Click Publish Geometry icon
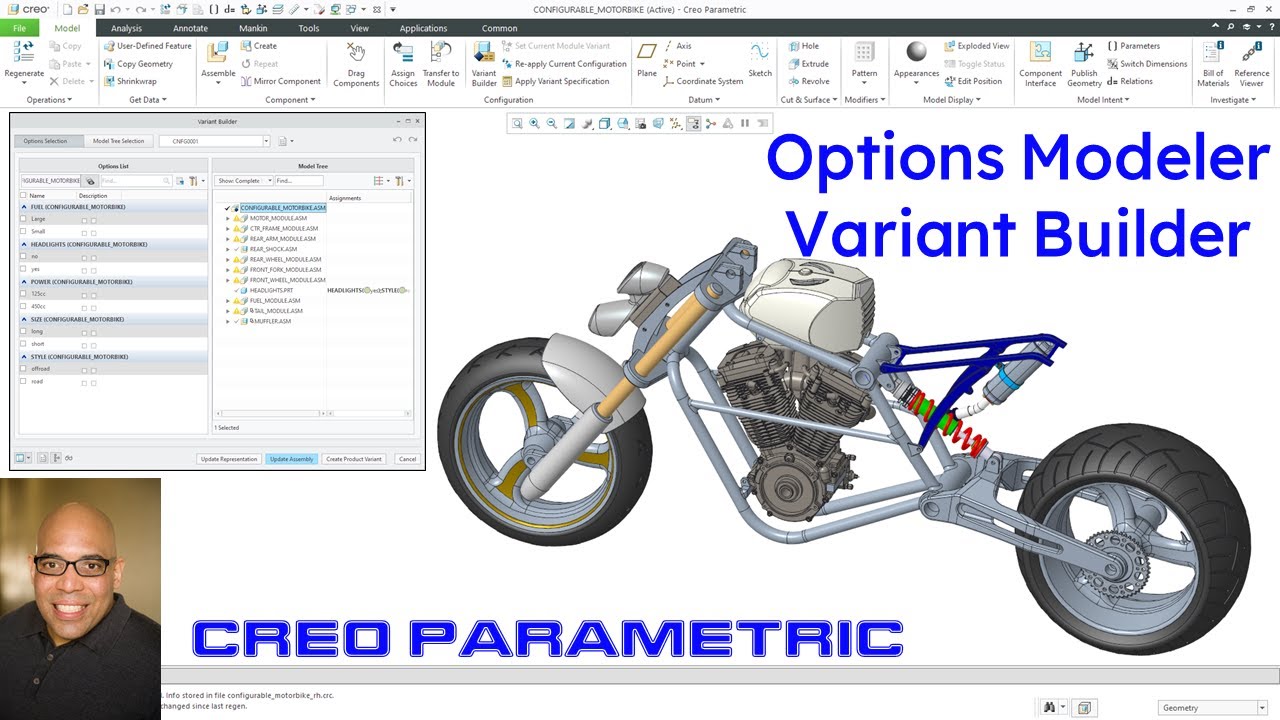 1084,52
